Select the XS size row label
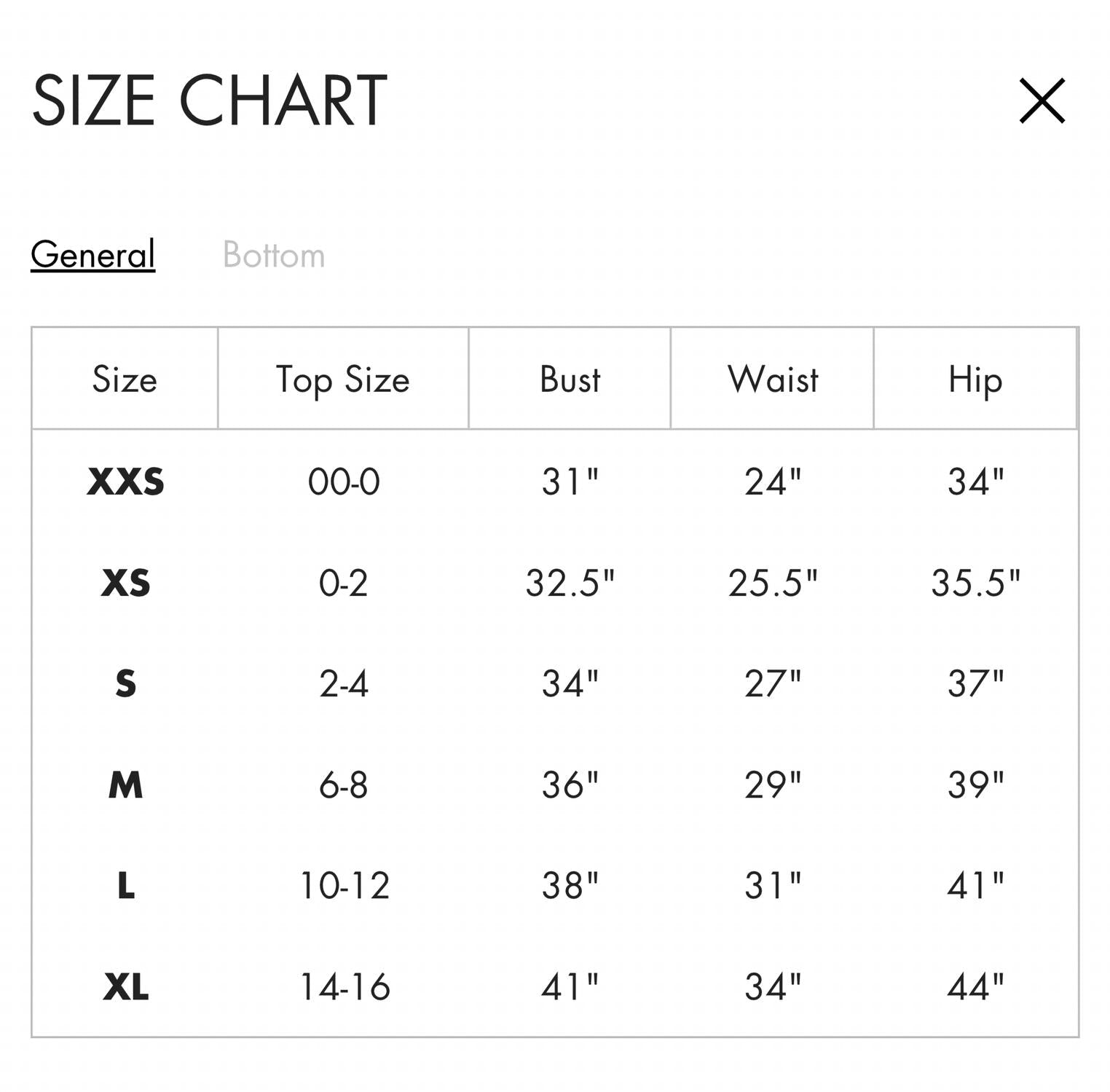The width and height of the screenshot is (1110, 1092). [x=125, y=583]
